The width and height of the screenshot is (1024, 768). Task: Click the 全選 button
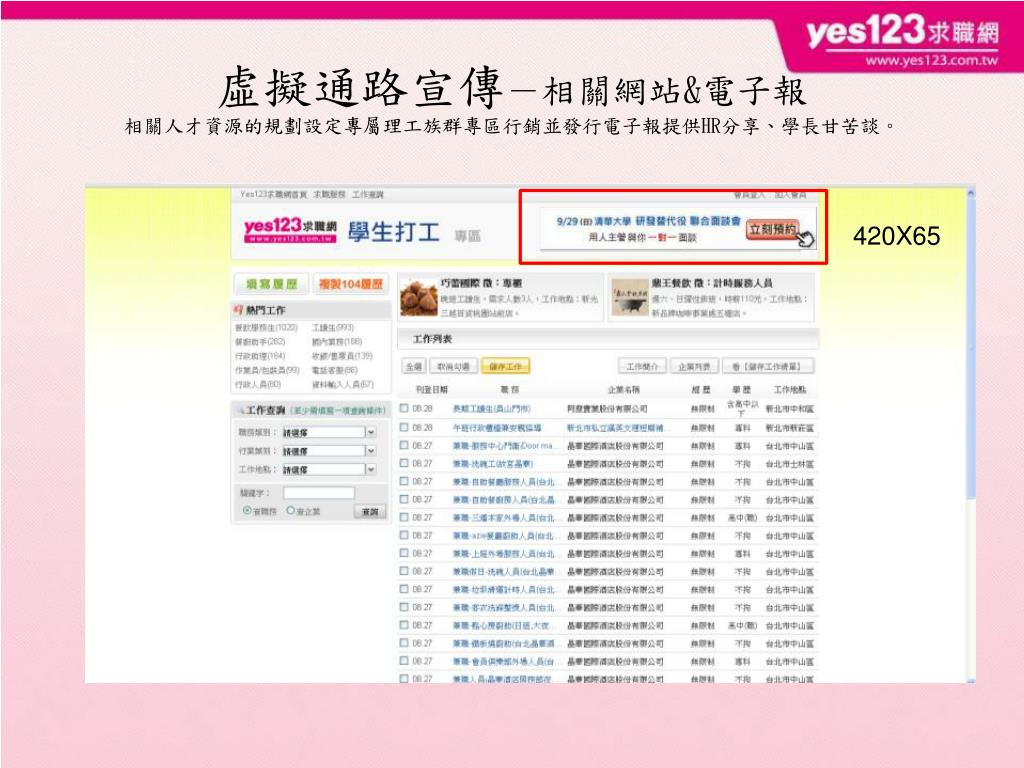413,366
